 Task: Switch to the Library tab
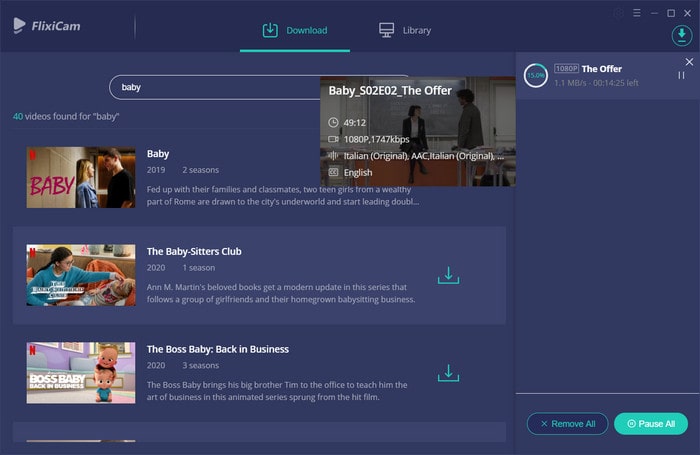(404, 30)
